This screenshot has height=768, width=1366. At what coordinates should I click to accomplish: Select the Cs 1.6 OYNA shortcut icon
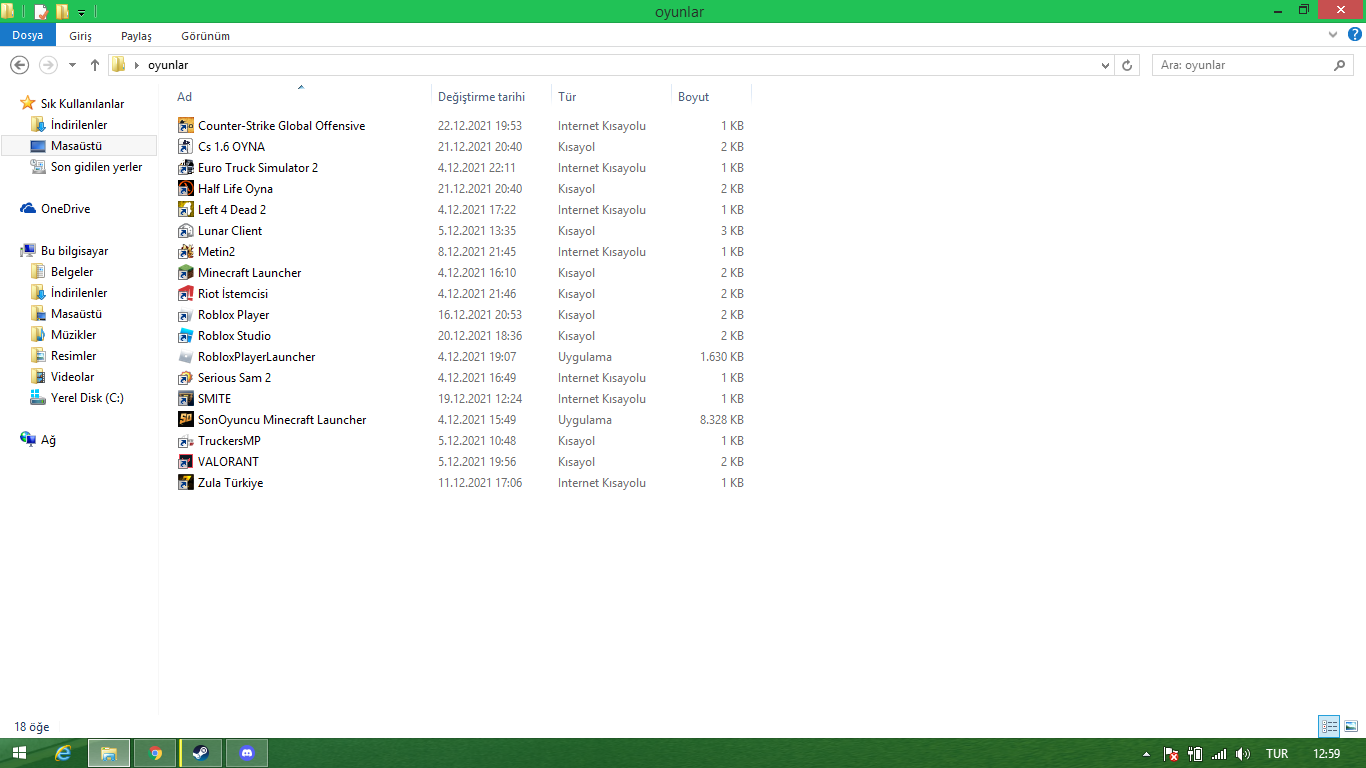point(185,147)
